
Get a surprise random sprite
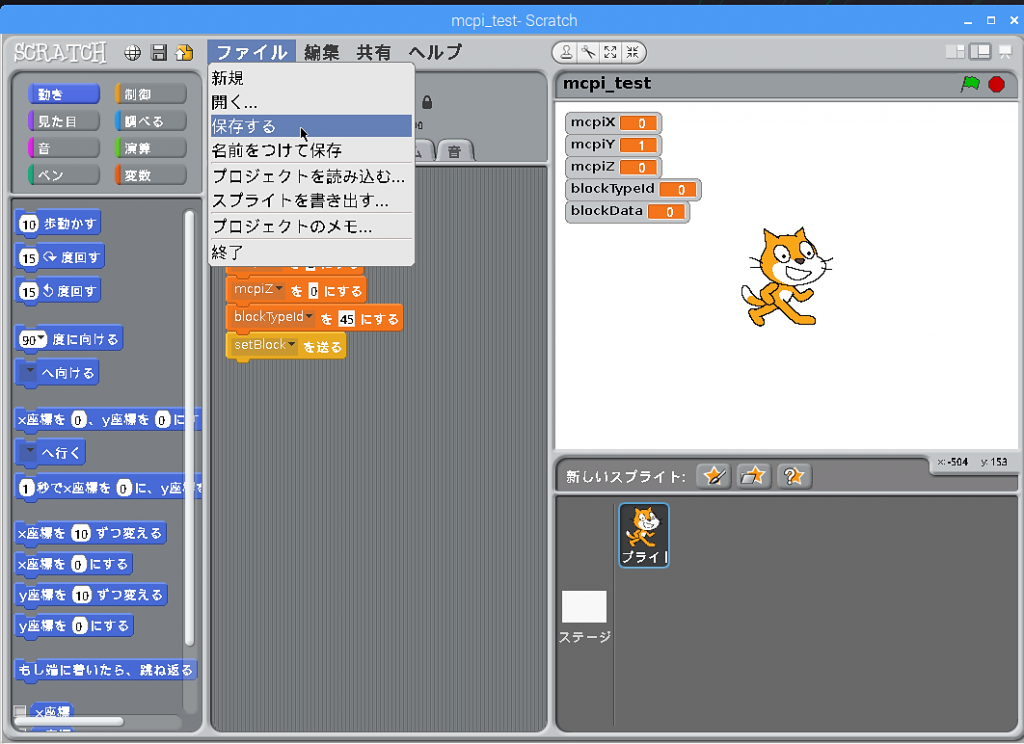793,476
